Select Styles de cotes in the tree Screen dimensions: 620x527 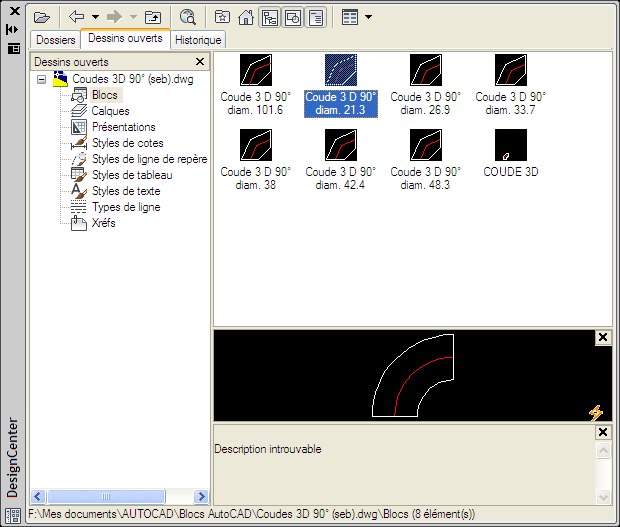[127, 143]
